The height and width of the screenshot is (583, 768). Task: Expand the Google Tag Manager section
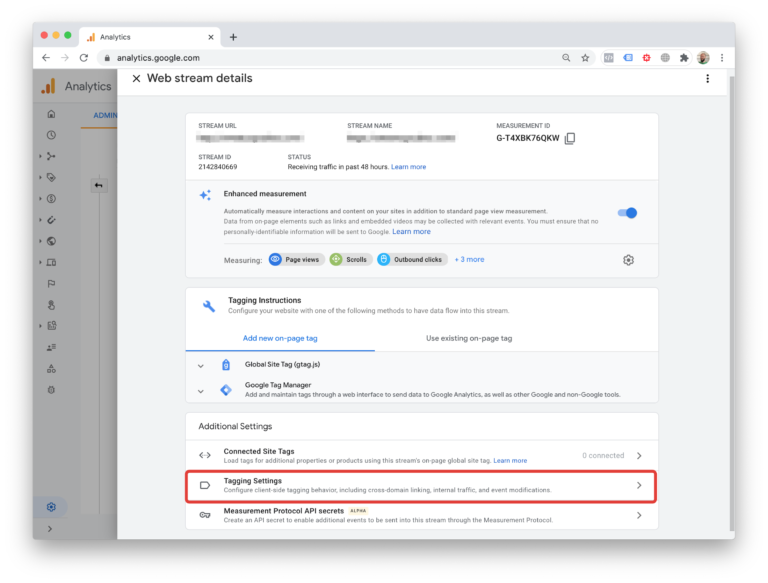[x=200, y=391]
